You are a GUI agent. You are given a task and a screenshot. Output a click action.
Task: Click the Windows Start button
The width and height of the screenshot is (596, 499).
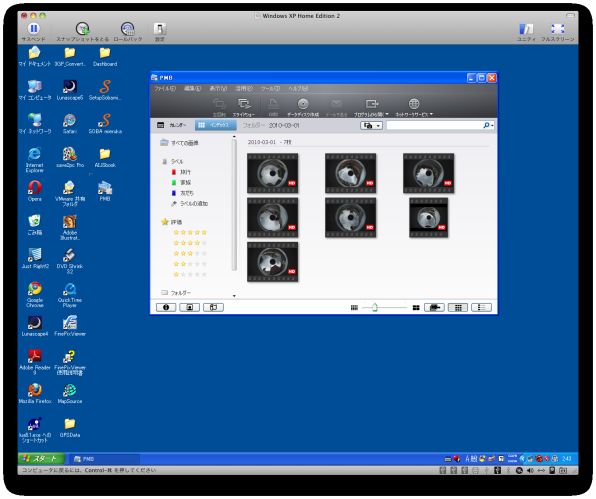(x=41, y=459)
